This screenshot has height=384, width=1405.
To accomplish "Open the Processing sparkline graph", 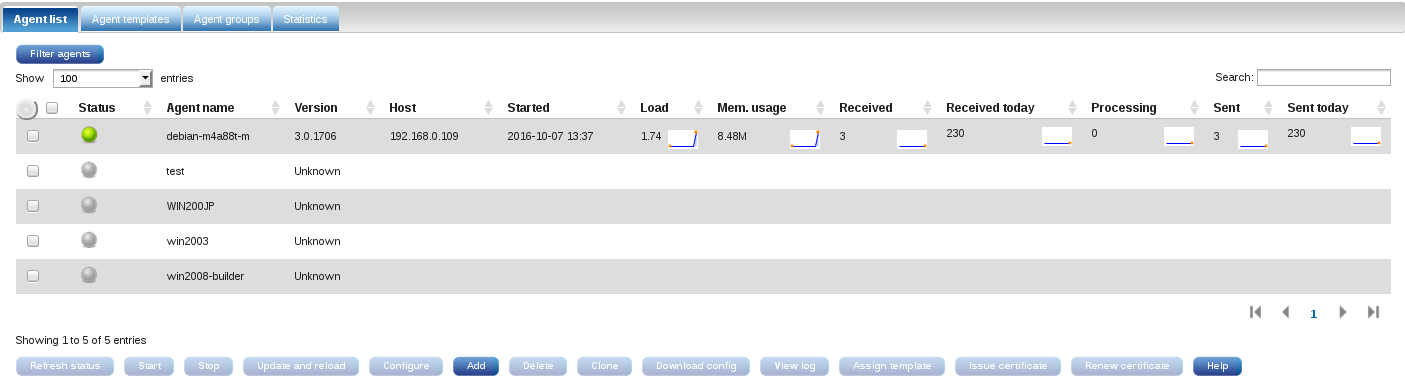I will coord(1179,136).
